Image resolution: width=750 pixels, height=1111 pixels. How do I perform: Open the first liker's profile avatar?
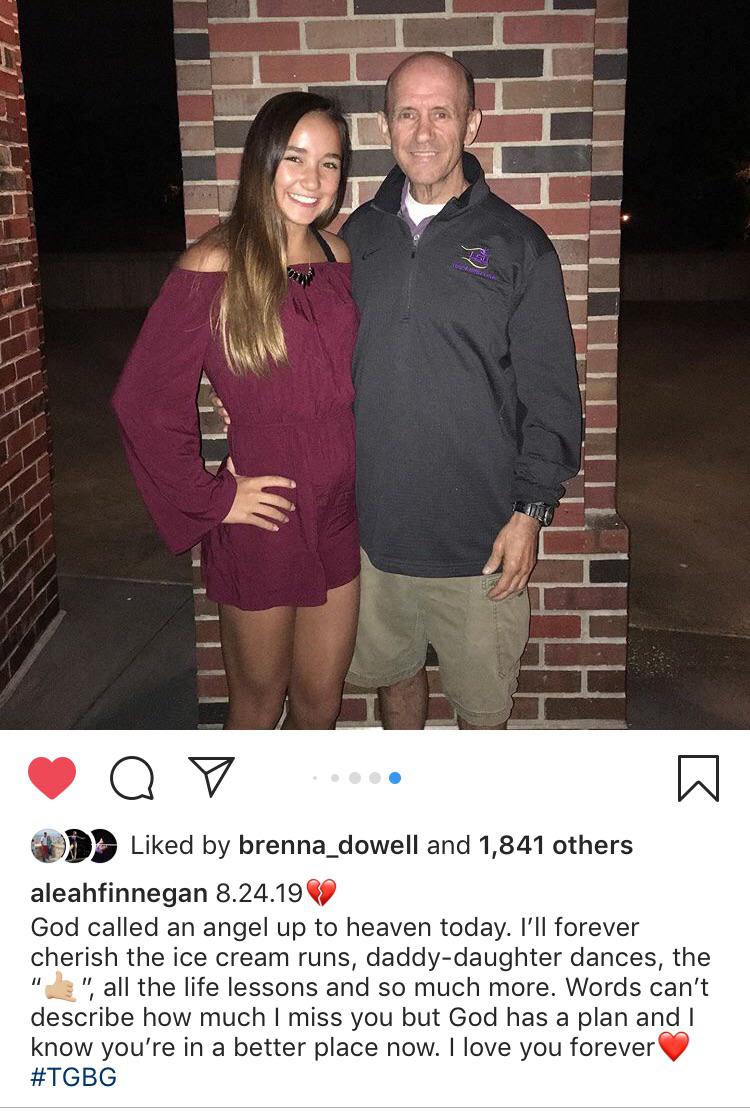(47, 845)
